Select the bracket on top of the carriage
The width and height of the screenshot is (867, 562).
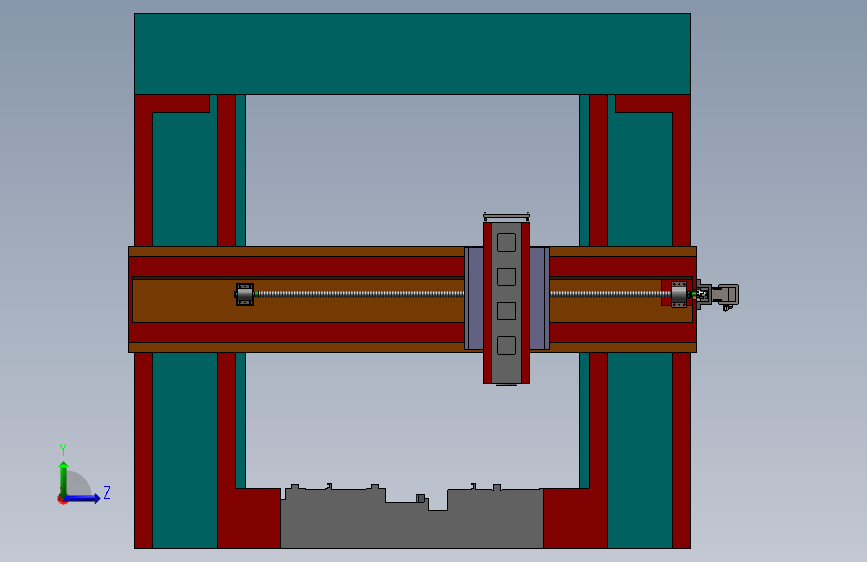506,217
